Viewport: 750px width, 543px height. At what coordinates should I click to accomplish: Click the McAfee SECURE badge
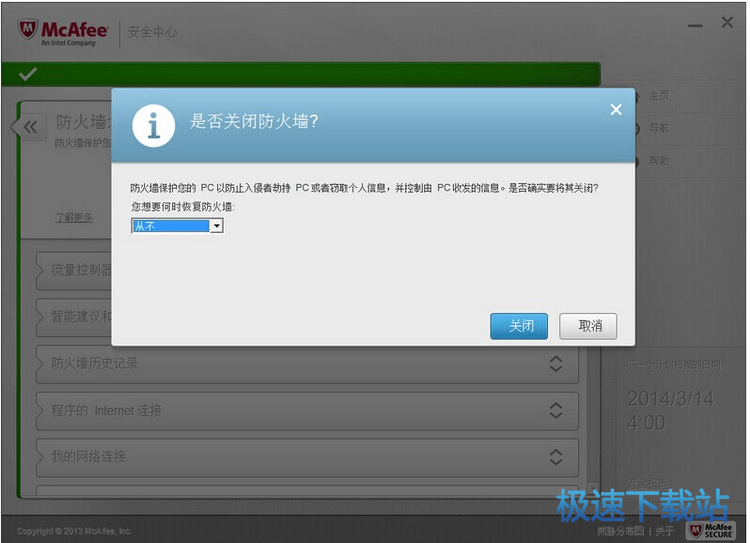coord(711,530)
